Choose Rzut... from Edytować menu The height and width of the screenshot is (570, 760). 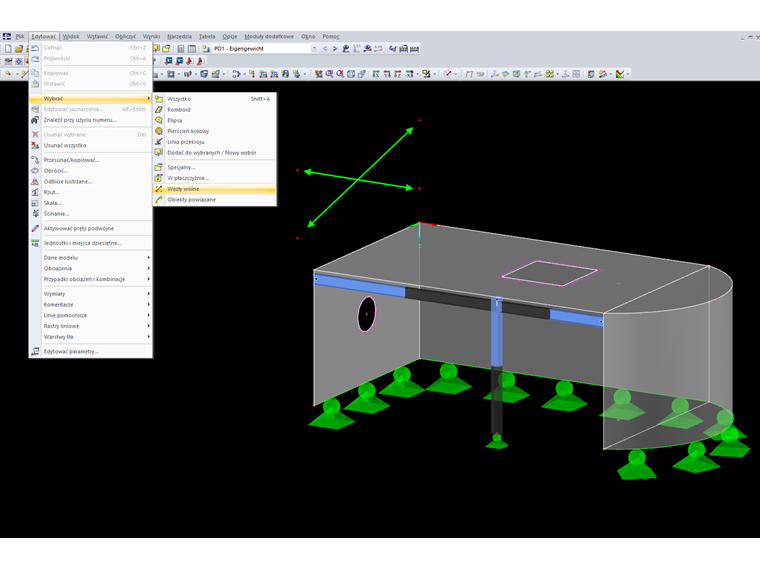click(x=91, y=192)
